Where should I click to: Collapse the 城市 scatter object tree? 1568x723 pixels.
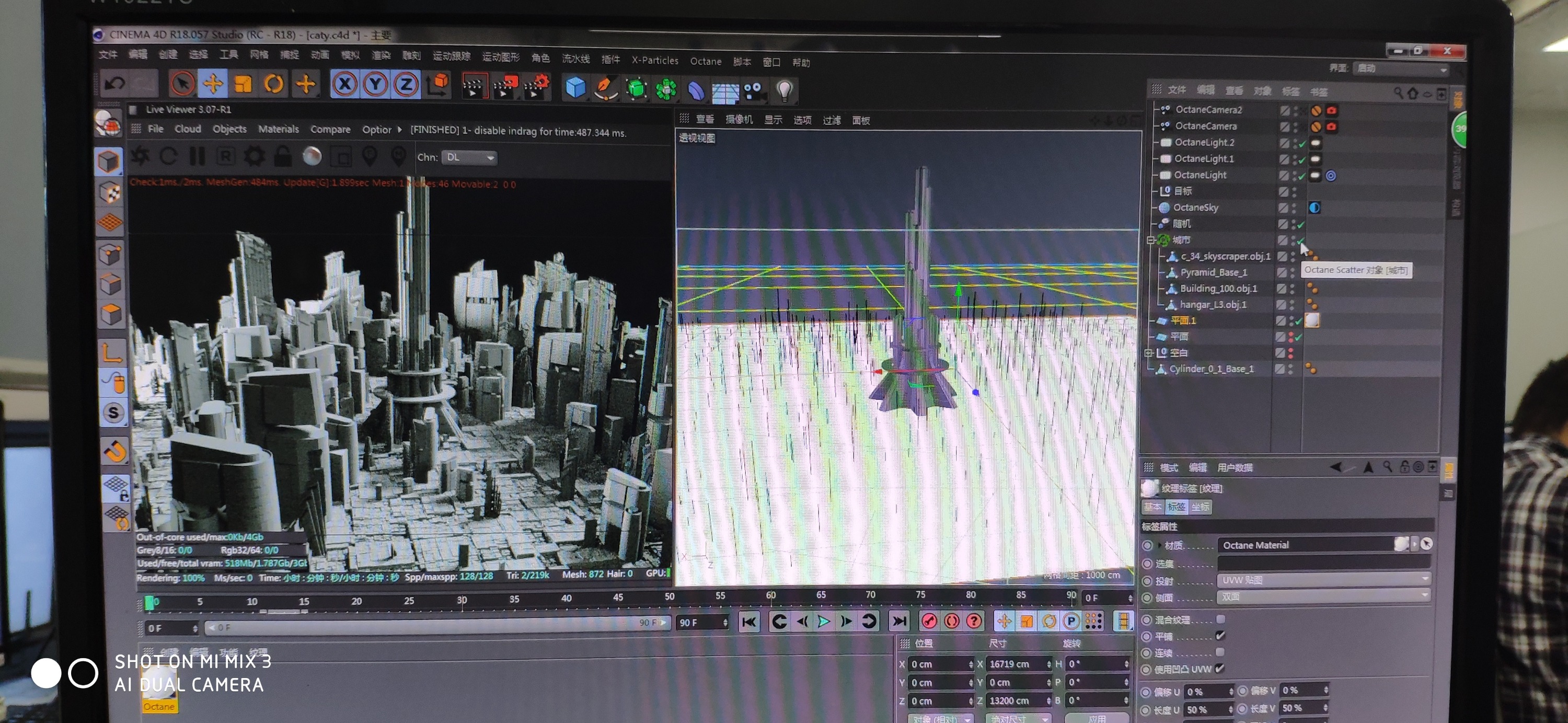1150,240
